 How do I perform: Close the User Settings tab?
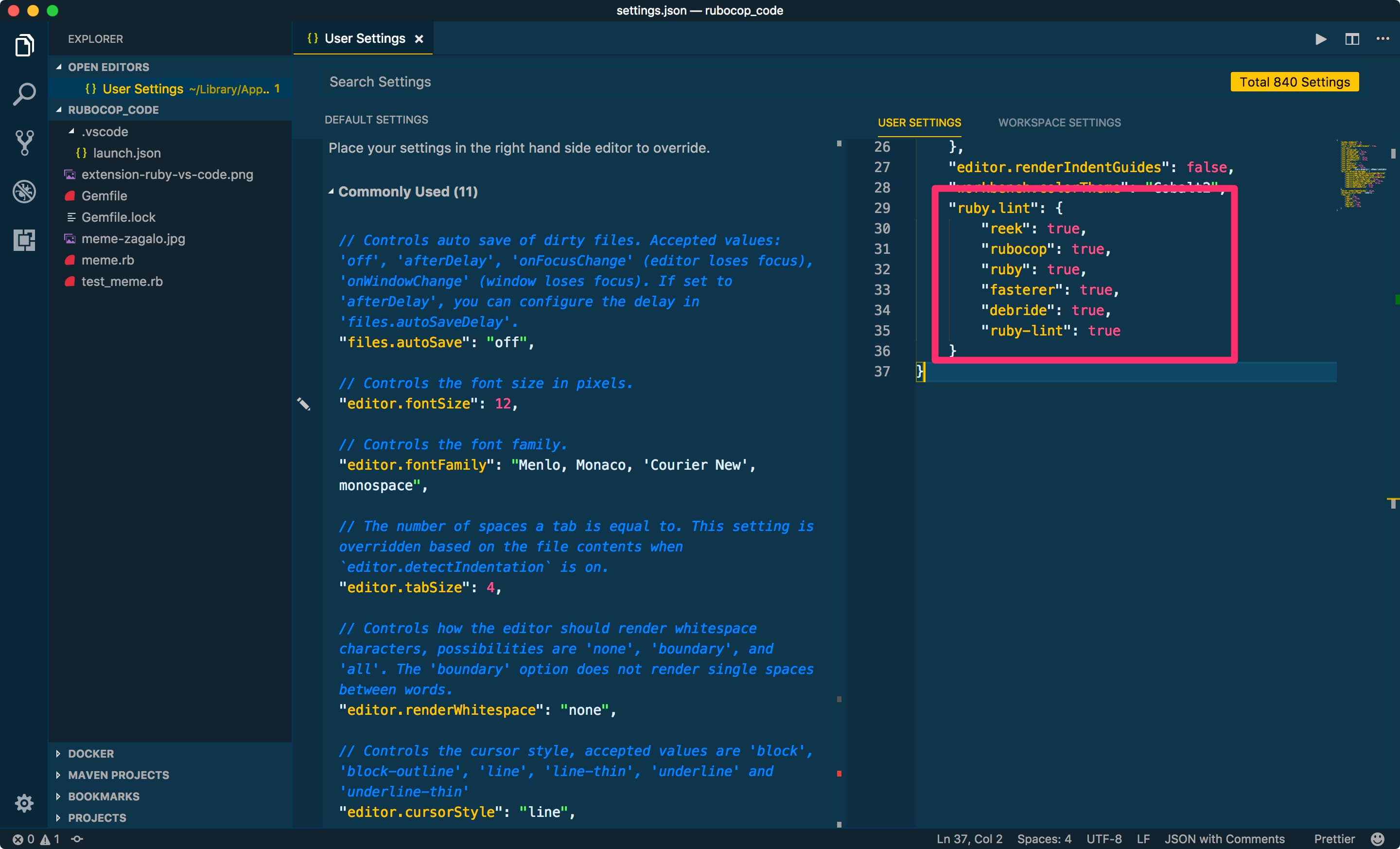(x=419, y=38)
